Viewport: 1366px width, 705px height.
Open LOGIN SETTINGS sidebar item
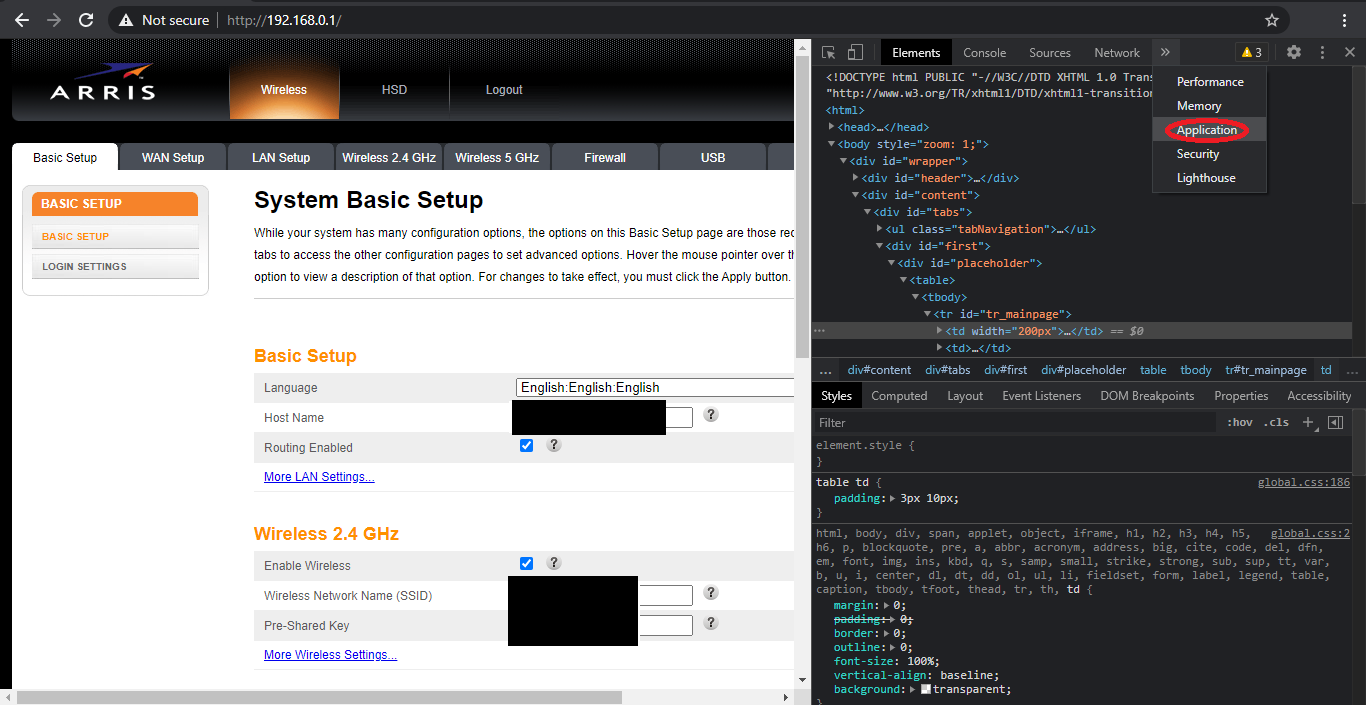(115, 266)
